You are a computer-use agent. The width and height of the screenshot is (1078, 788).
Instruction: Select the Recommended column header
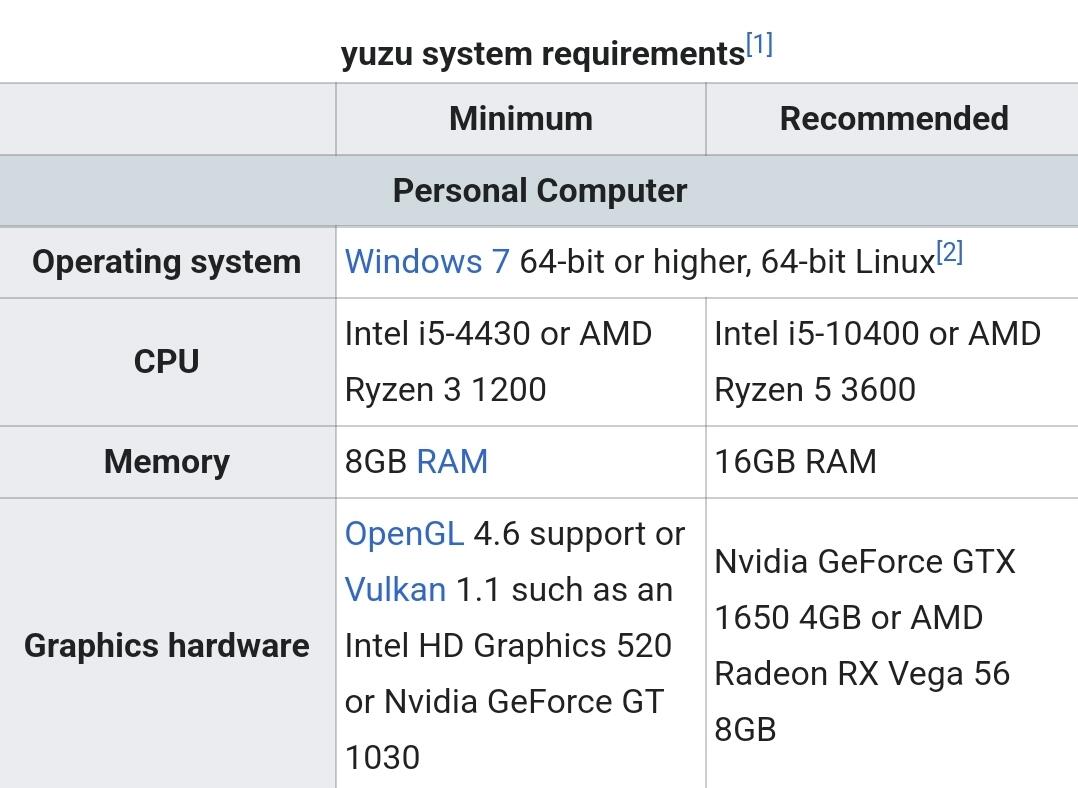pyautogui.click(x=893, y=119)
